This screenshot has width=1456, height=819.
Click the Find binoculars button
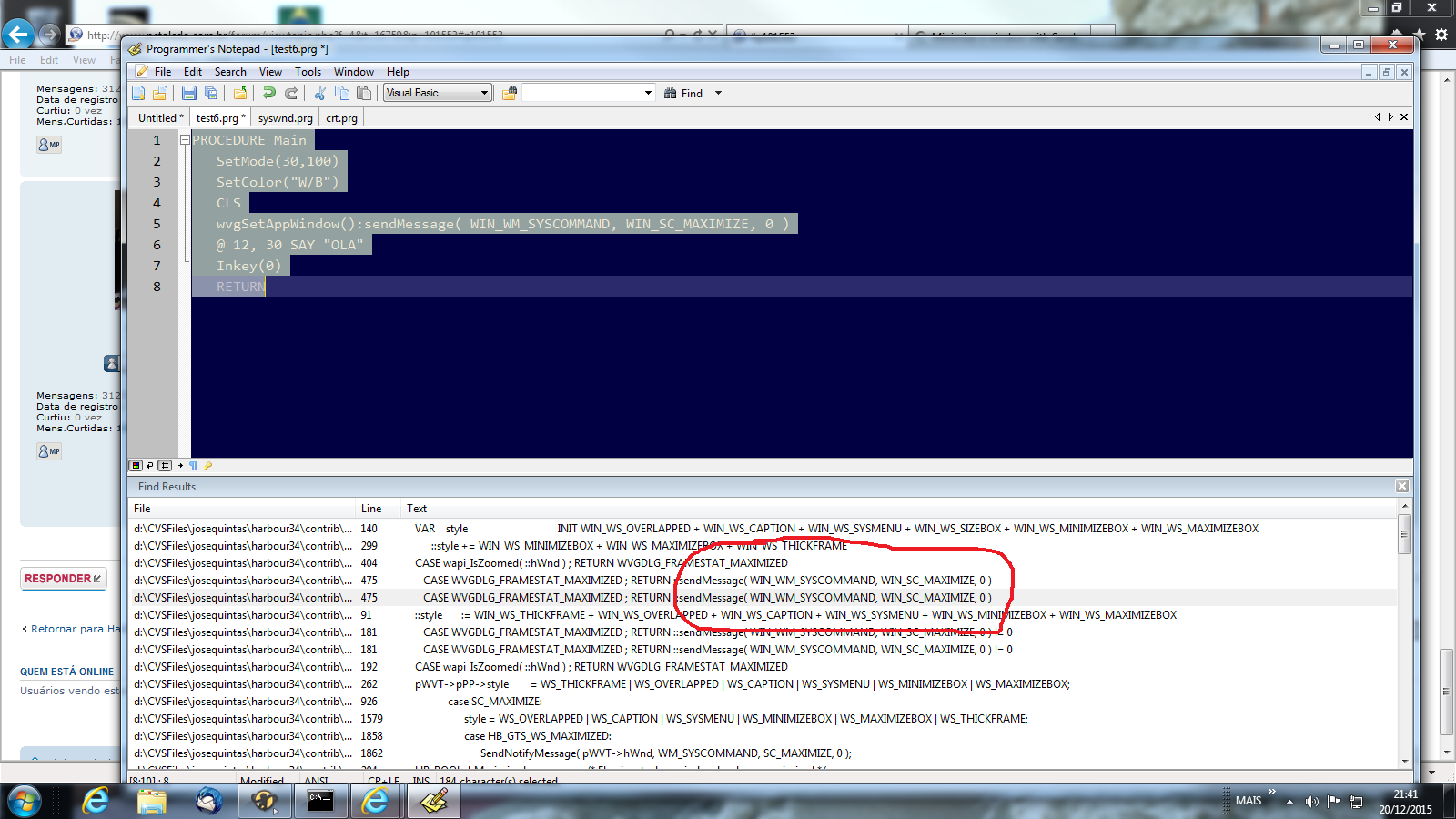pos(683,93)
